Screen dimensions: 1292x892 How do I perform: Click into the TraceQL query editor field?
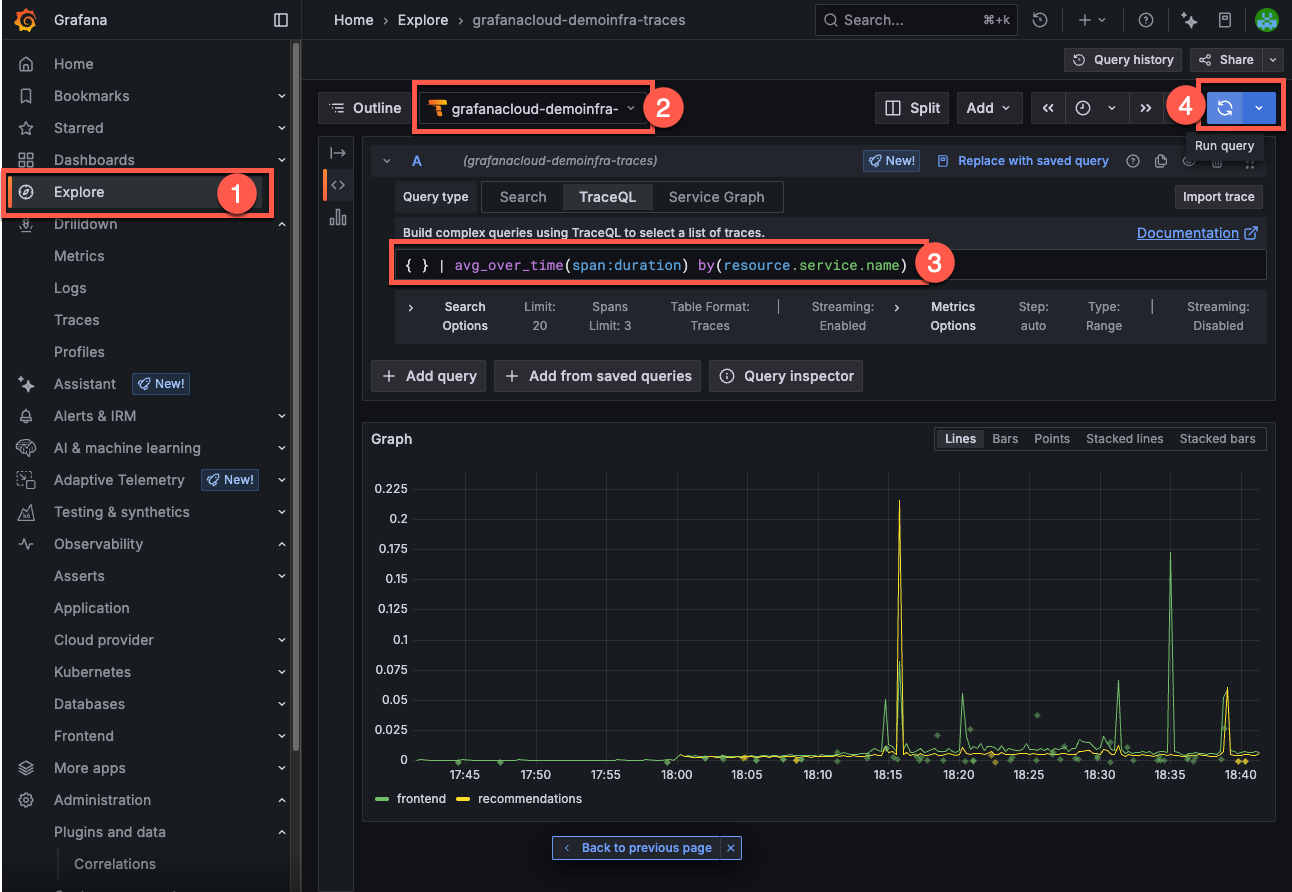coord(660,265)
